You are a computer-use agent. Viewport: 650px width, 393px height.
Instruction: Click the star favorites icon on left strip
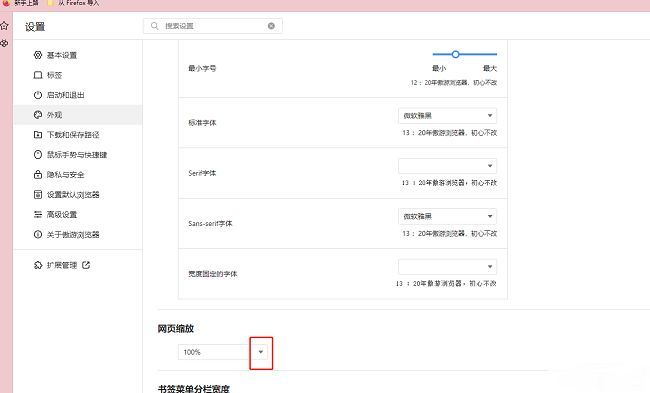4,26
